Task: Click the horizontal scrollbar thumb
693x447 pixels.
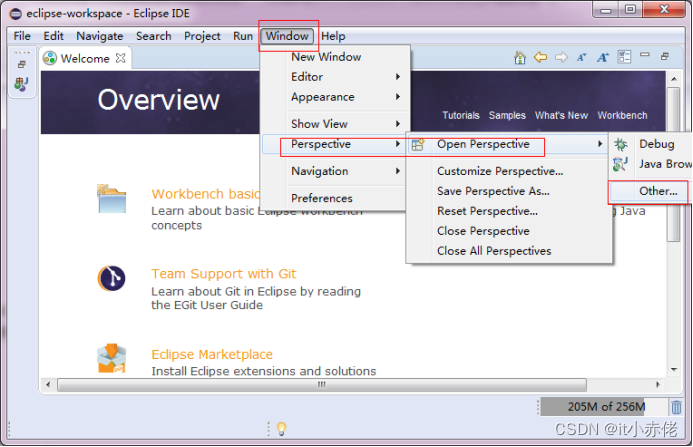Action: (322, 385)
